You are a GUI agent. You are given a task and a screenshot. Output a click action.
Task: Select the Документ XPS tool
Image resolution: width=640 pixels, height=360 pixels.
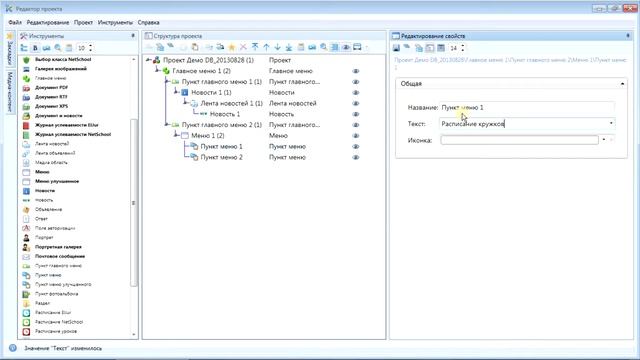click(x=51, y=107)
